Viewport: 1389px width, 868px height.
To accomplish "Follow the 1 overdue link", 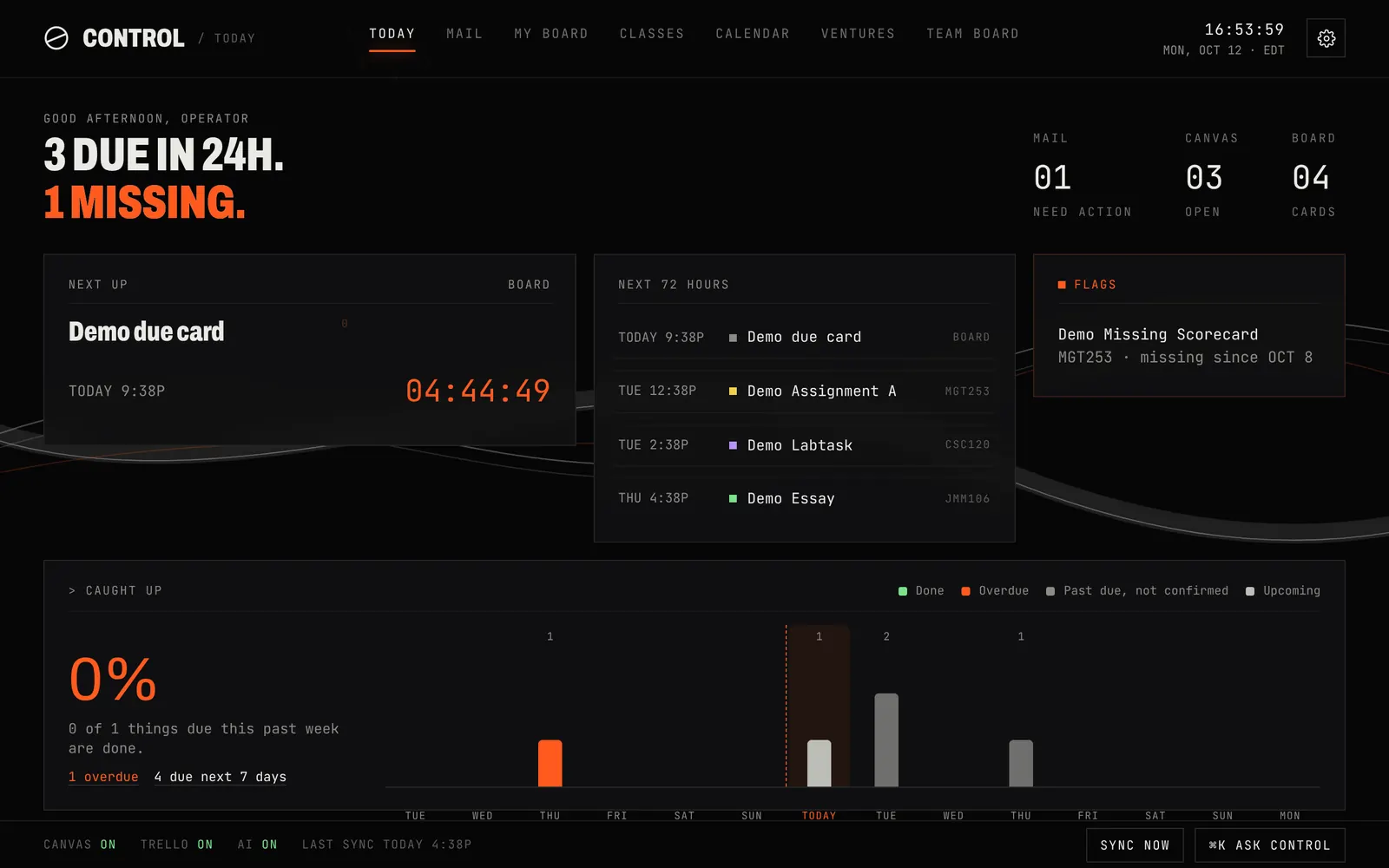I will coord(103,777).
